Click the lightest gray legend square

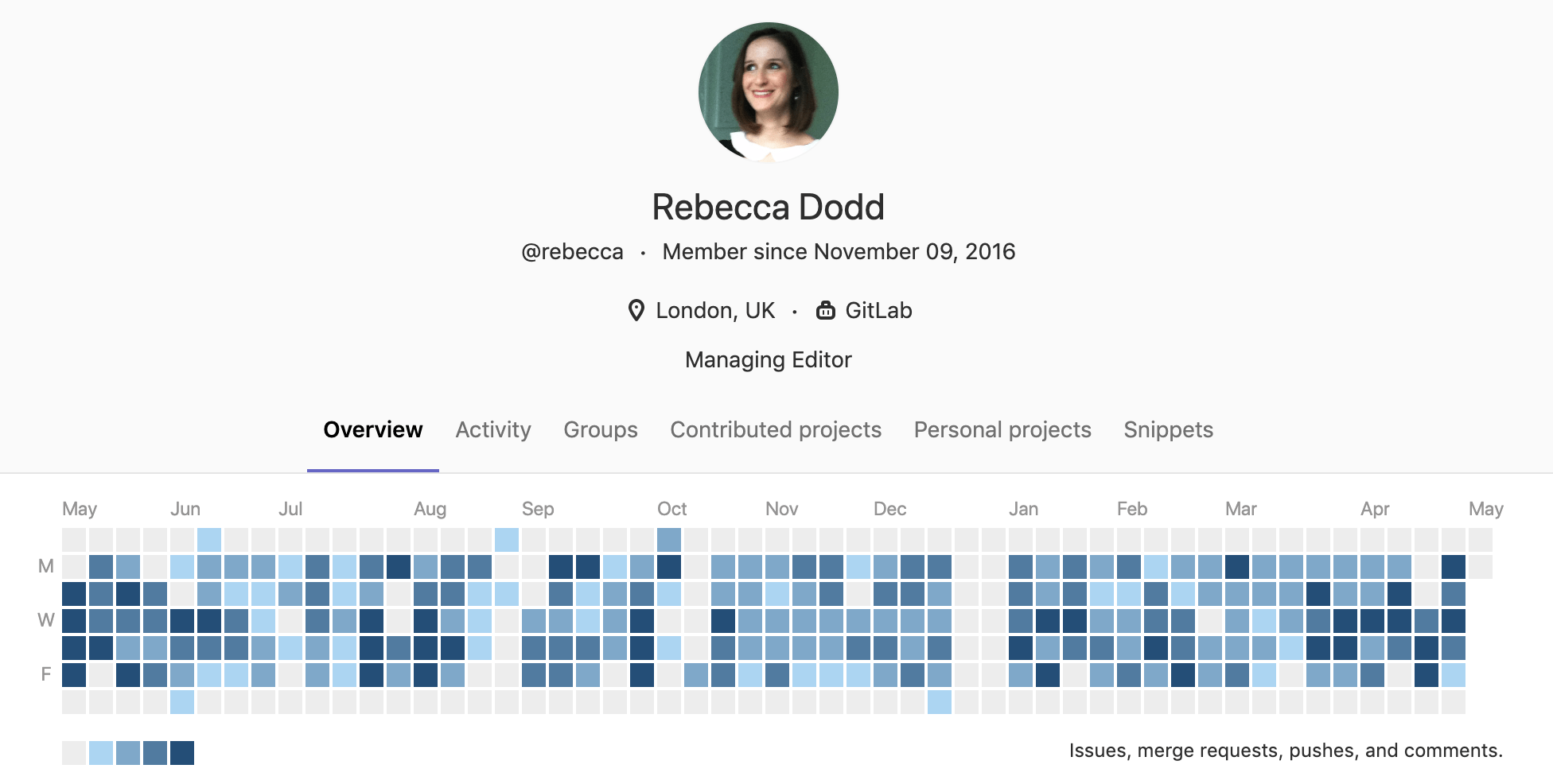[73, 751]
